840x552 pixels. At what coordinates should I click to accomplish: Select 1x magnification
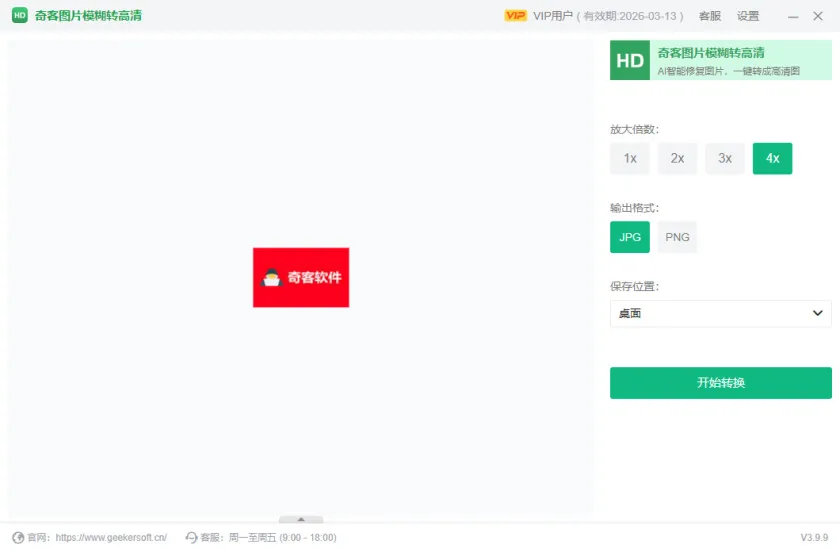point(630,159)
